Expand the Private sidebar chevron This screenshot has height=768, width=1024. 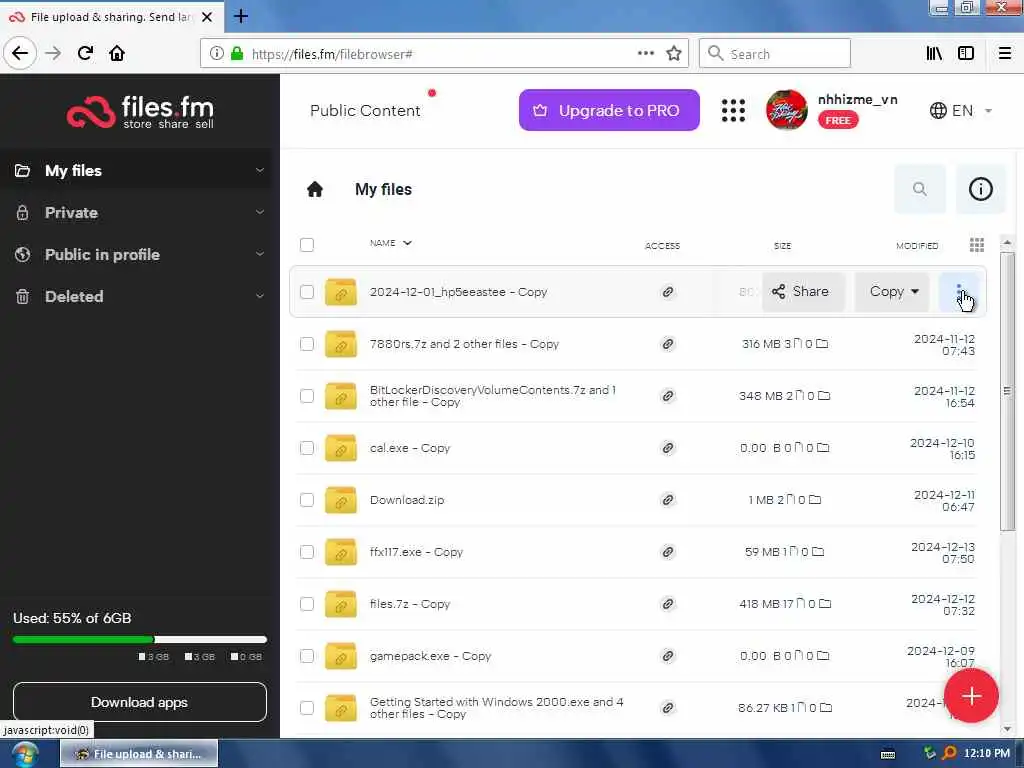coord(259,212)
